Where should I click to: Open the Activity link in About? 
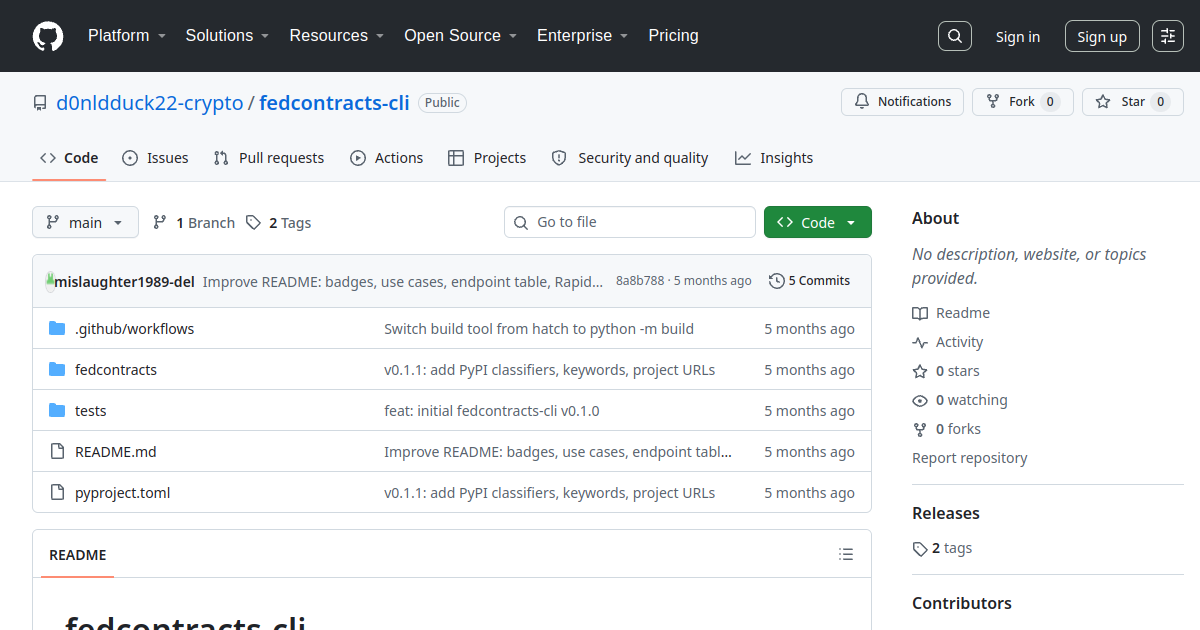[x=948, y=342]
